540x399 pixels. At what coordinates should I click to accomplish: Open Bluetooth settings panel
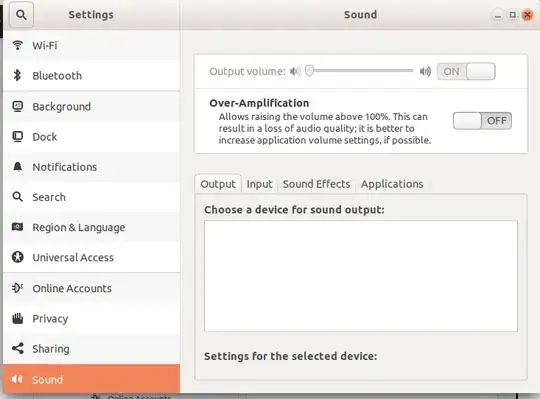point(92,75)
